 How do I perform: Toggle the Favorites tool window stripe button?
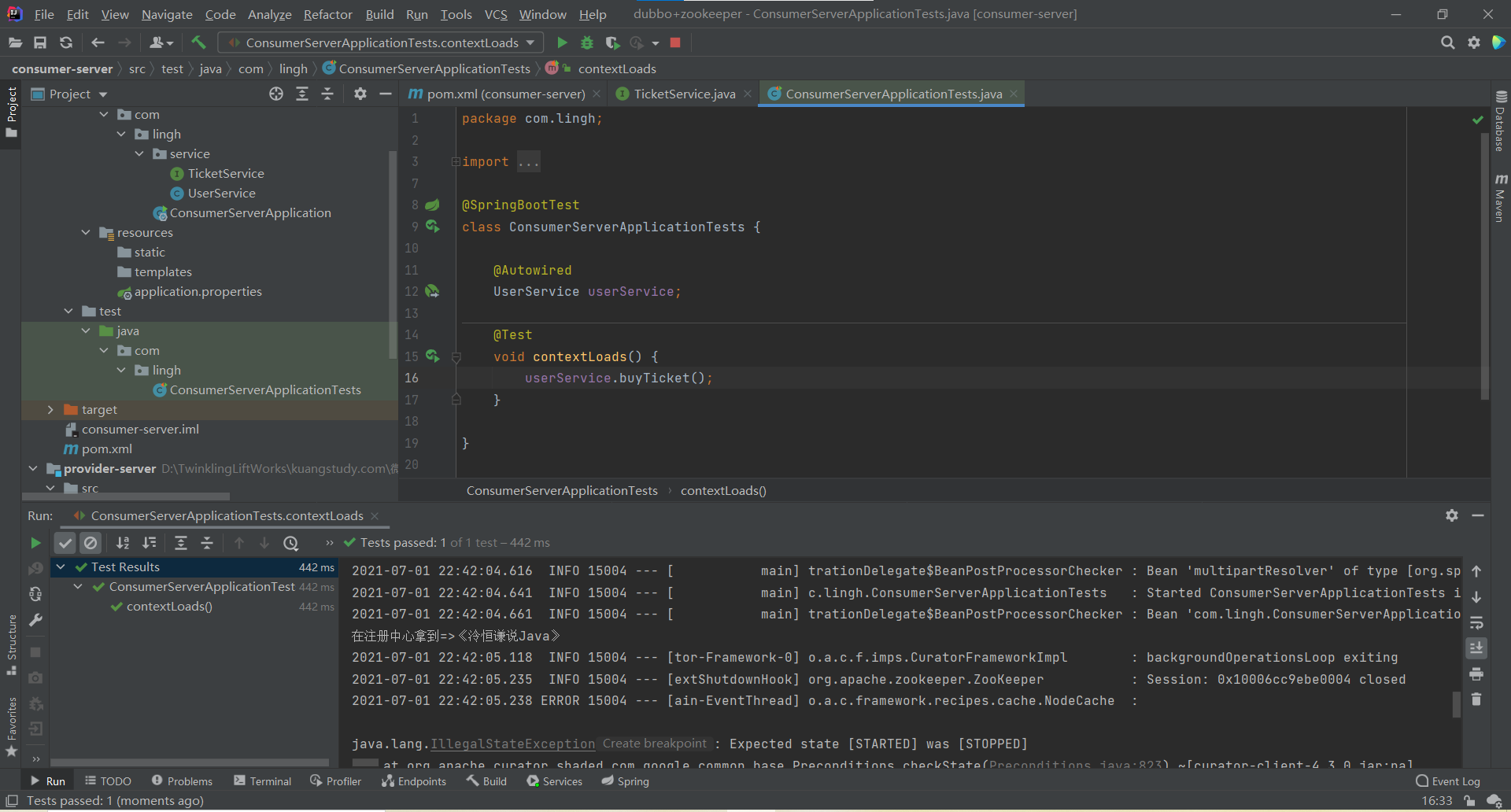coord(11,727)
